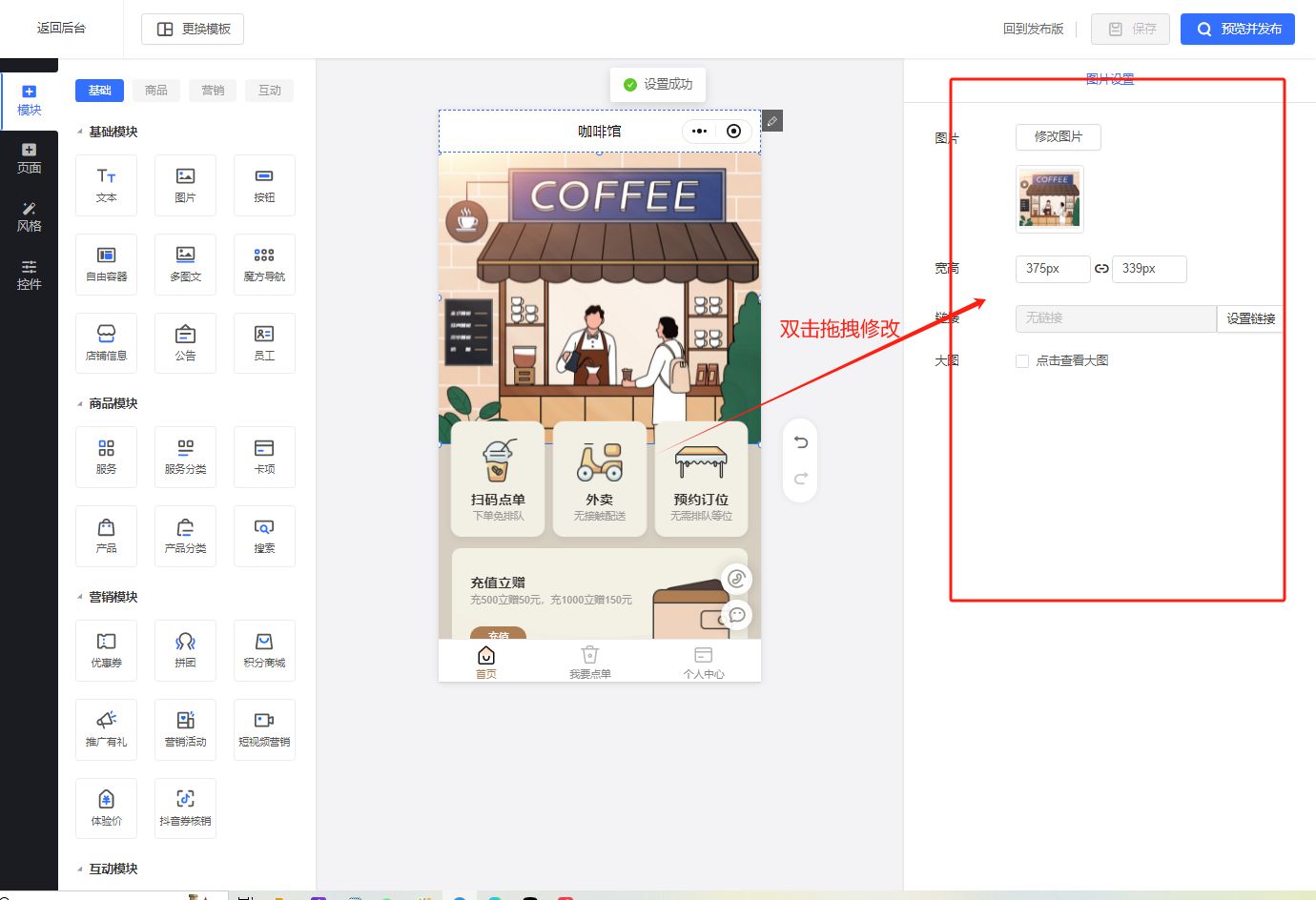Select the 自由容器 module

(x=106, y=264)
